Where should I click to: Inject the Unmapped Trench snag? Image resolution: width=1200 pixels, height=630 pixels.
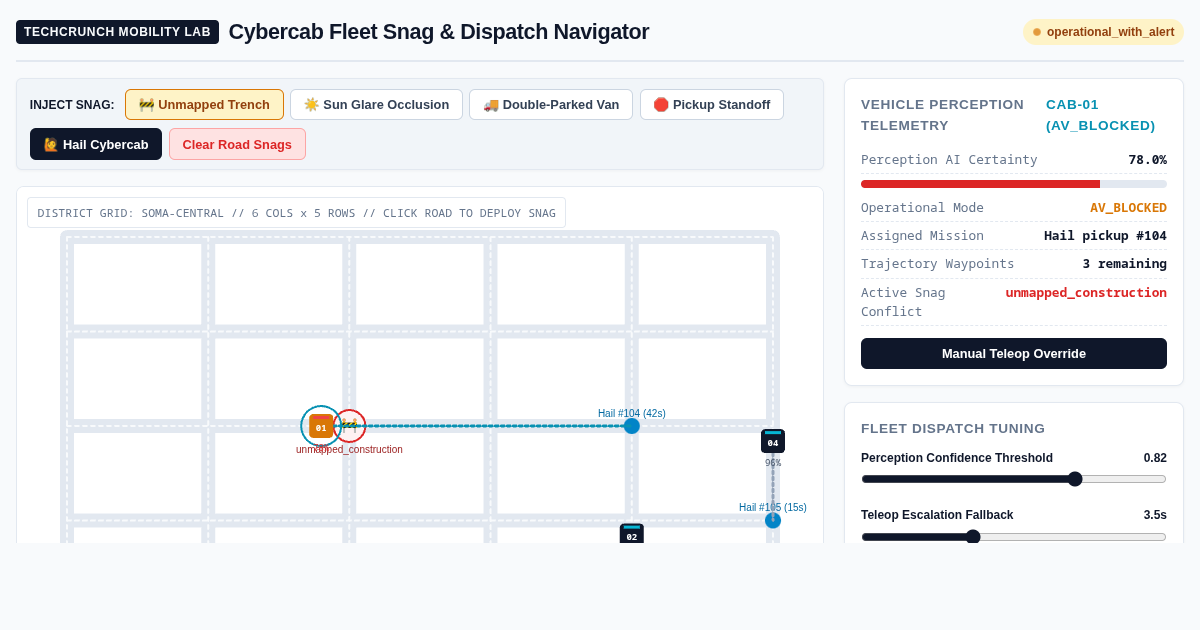tap(204, 104)
